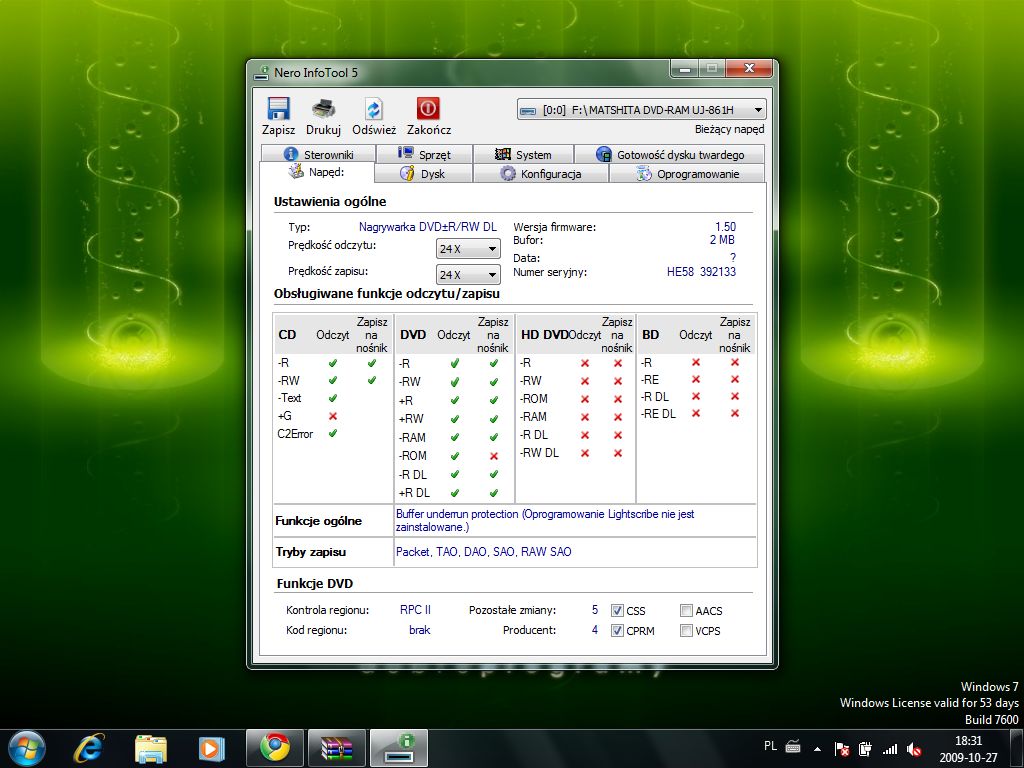
Task: Click the green check for CD -R Odczyt
Action: click(x=332, y=363)
